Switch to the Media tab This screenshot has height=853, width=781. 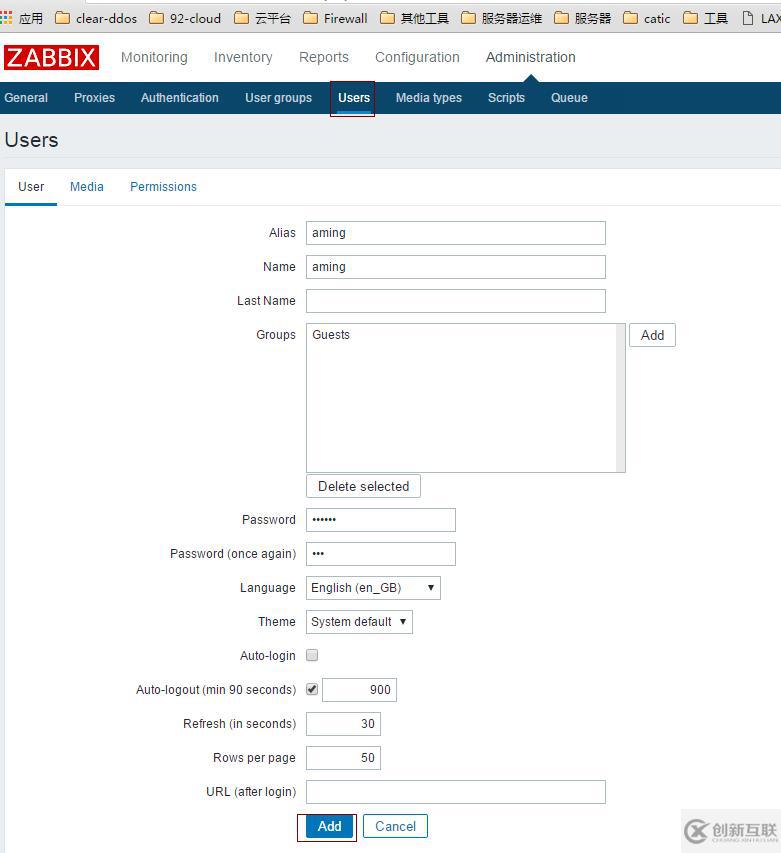click(x=86, y=187)
